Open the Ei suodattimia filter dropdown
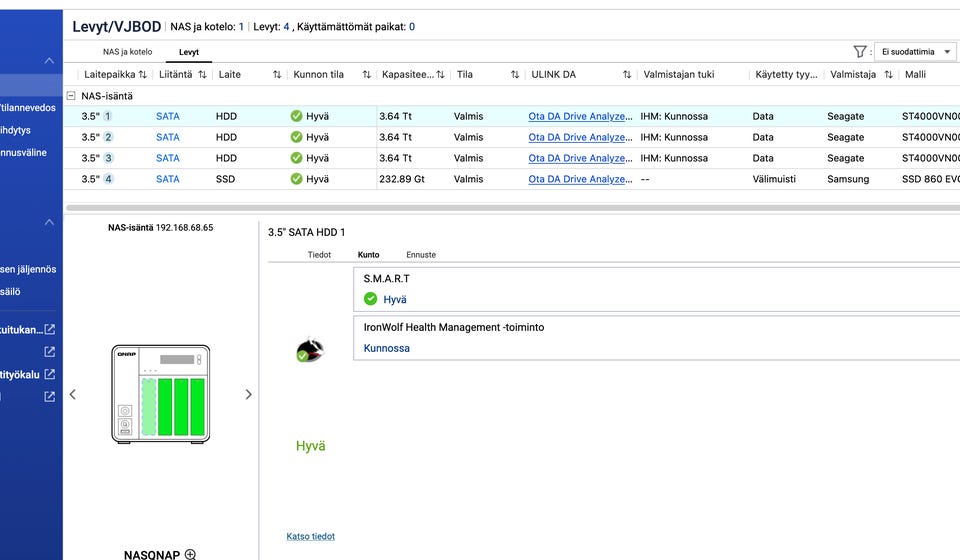Viewport: 960px width, 560px height. [x=915, y=52]
